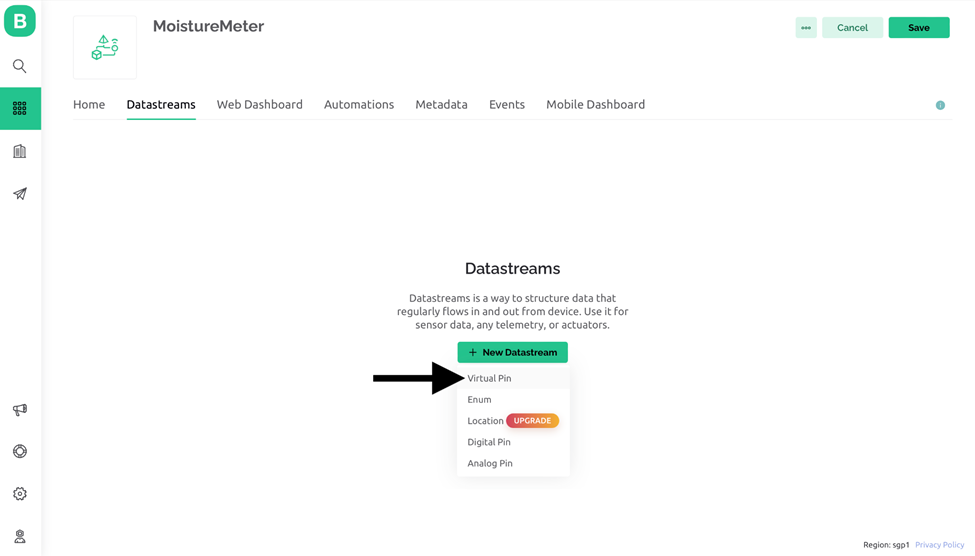Click the Blynk logo icon
The width and height of the screenshot is (975, 556).
click(20, 21)
